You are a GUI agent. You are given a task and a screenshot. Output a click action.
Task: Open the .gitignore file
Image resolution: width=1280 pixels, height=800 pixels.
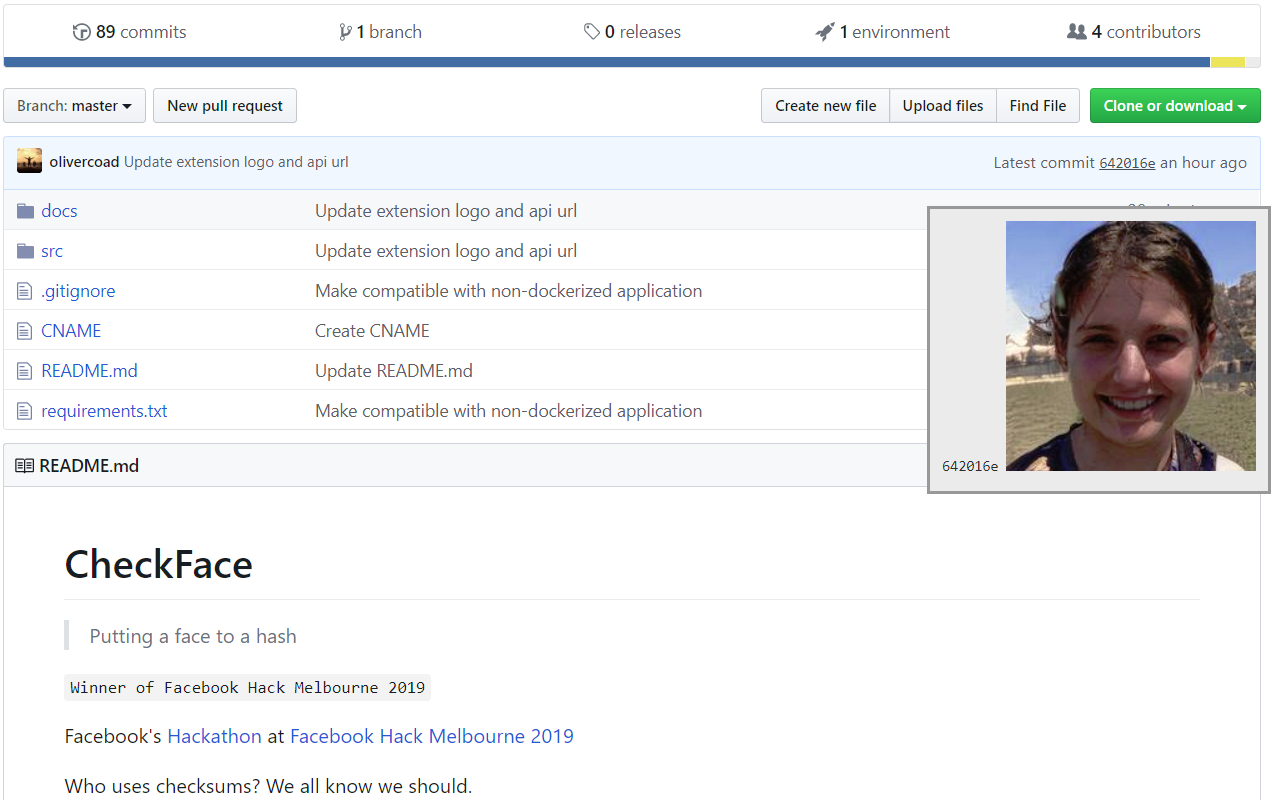[78, 291]
